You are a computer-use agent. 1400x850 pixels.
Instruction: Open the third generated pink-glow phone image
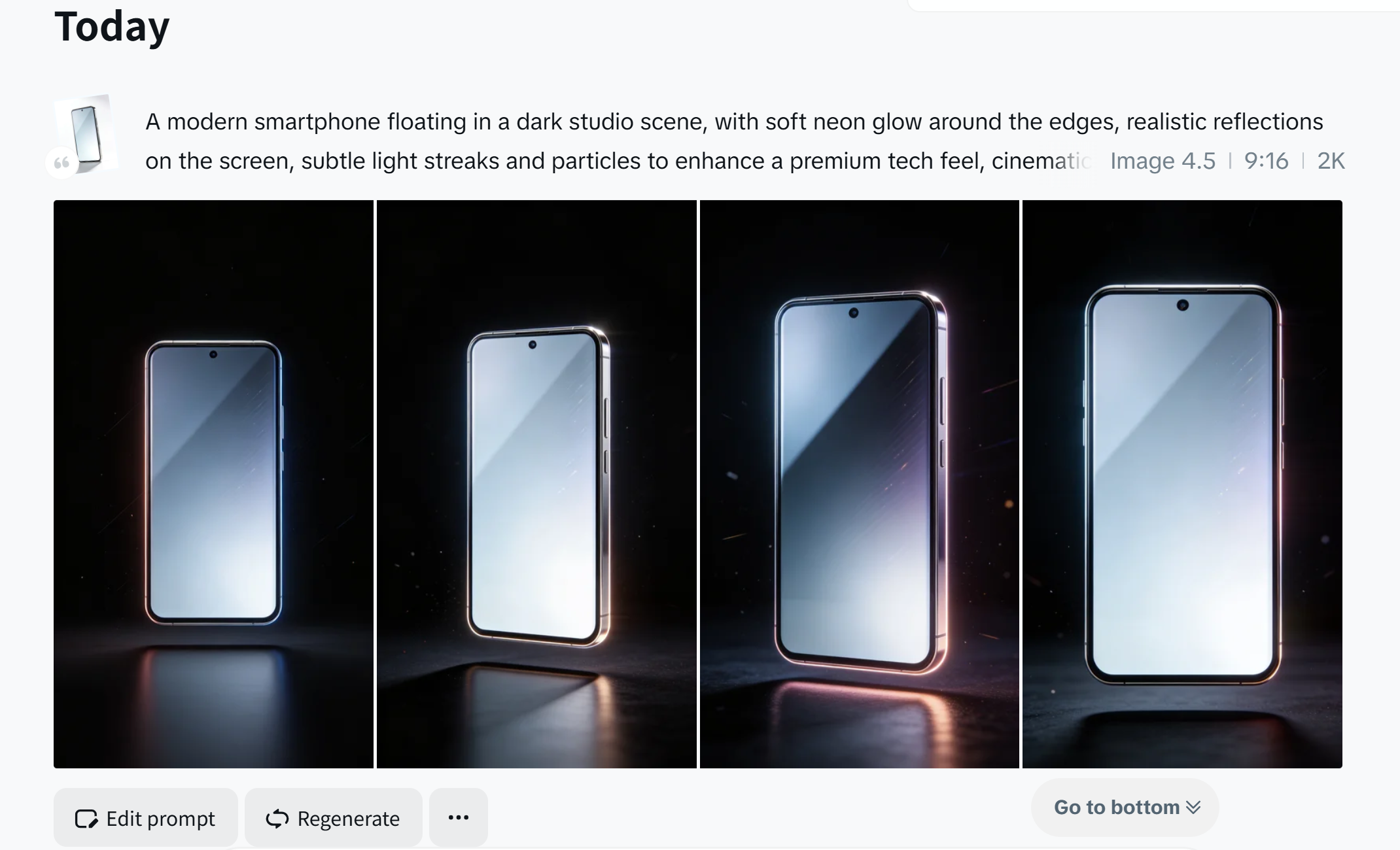click(859, 484)
